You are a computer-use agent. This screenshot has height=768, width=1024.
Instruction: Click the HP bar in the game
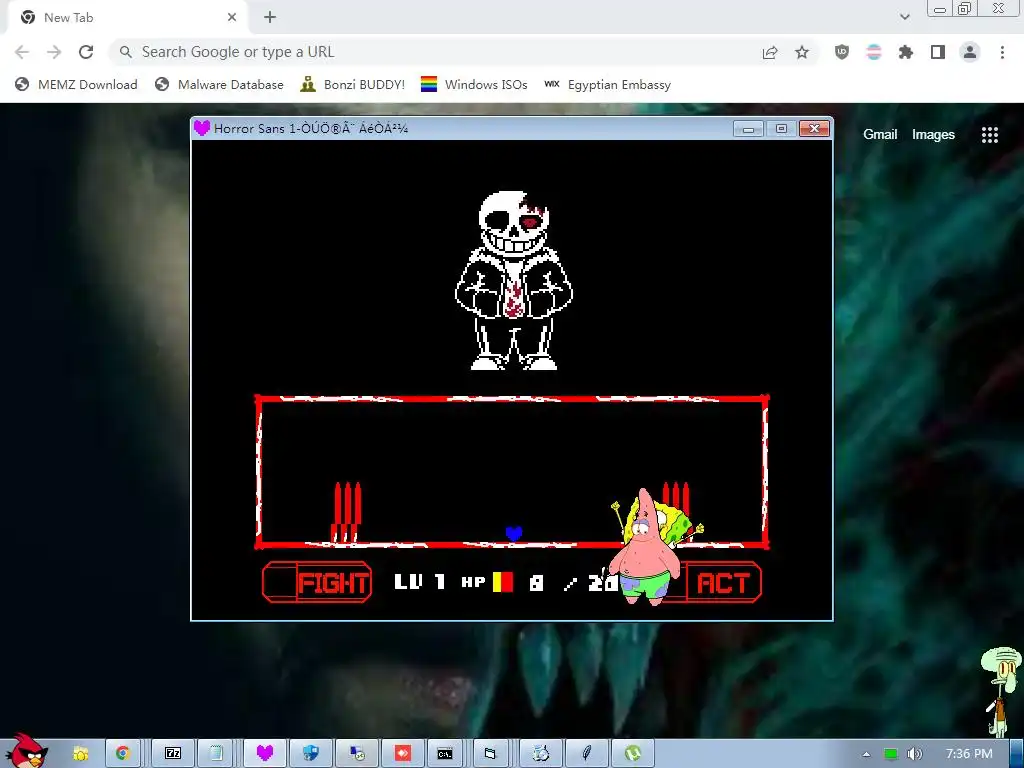tap(503, 582)
